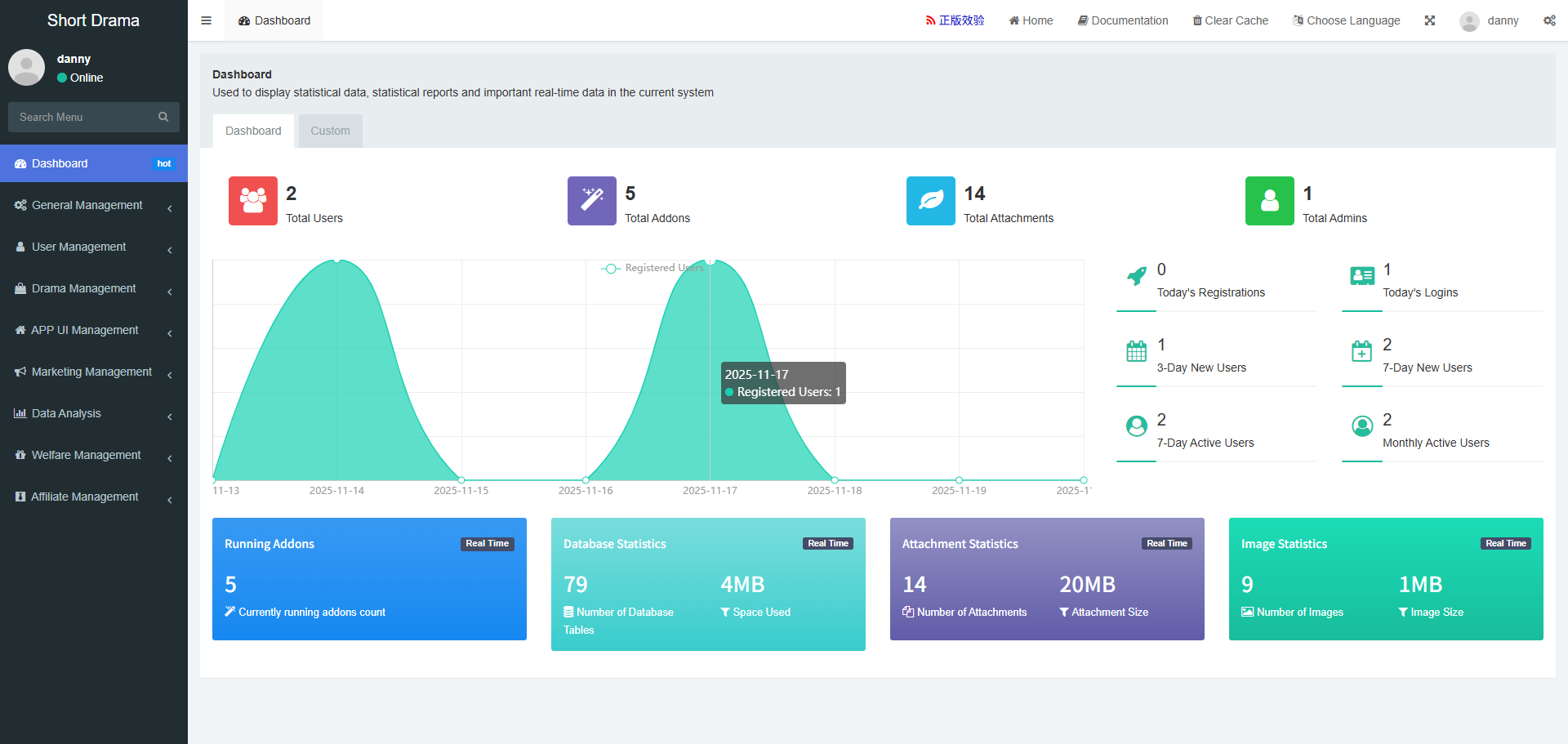The width and height of the screenshot is (1568, 744).
Task: Select Dashboard in the sidebar menu
Action: point(94,164)
